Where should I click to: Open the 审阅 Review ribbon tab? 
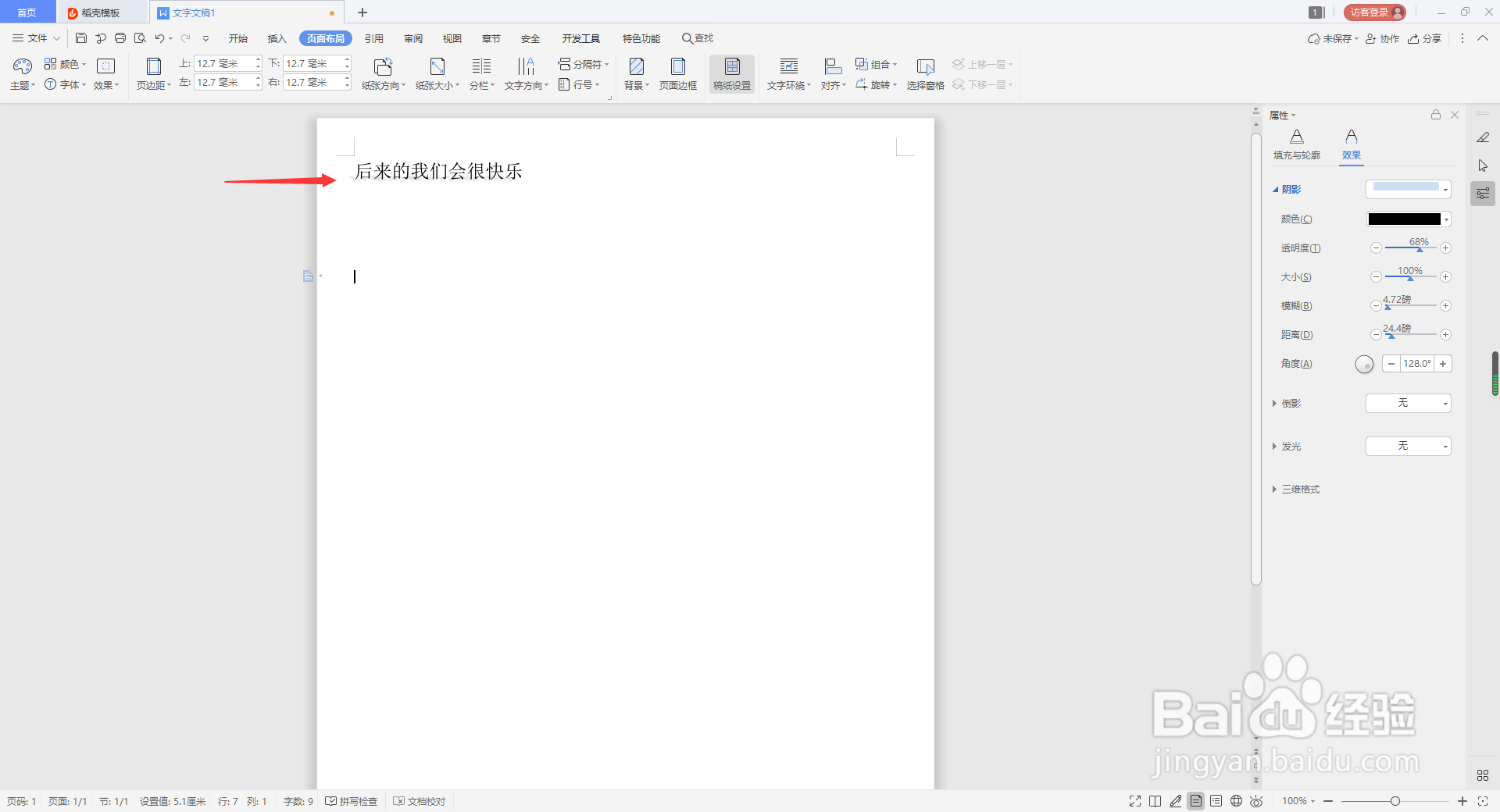pos(413,38)
